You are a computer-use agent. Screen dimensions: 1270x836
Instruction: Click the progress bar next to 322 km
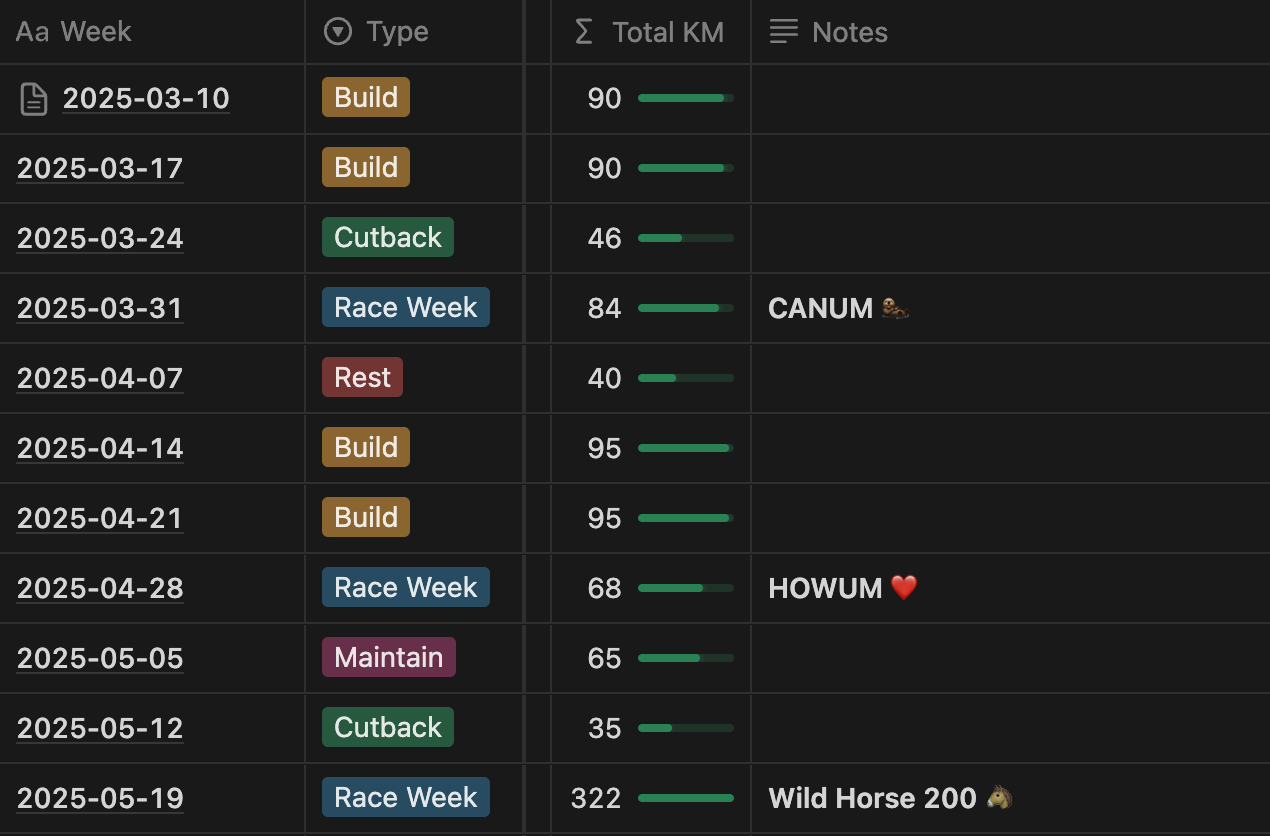pos(686,798)
